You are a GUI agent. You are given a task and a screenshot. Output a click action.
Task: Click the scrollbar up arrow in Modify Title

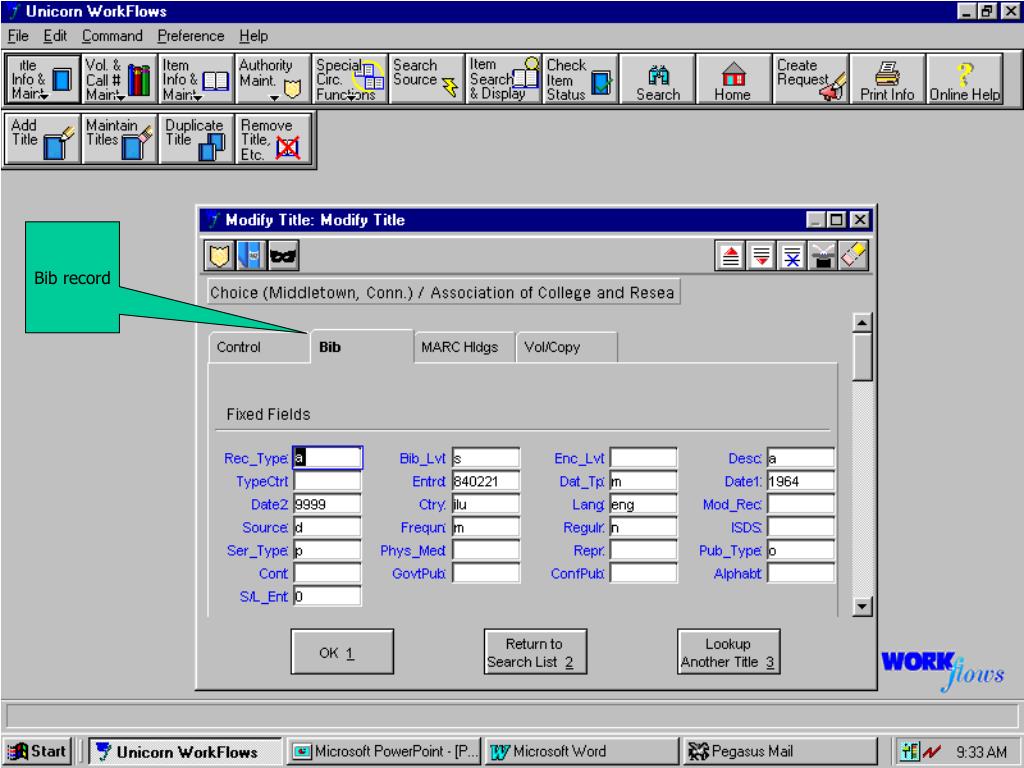point(863,323)
